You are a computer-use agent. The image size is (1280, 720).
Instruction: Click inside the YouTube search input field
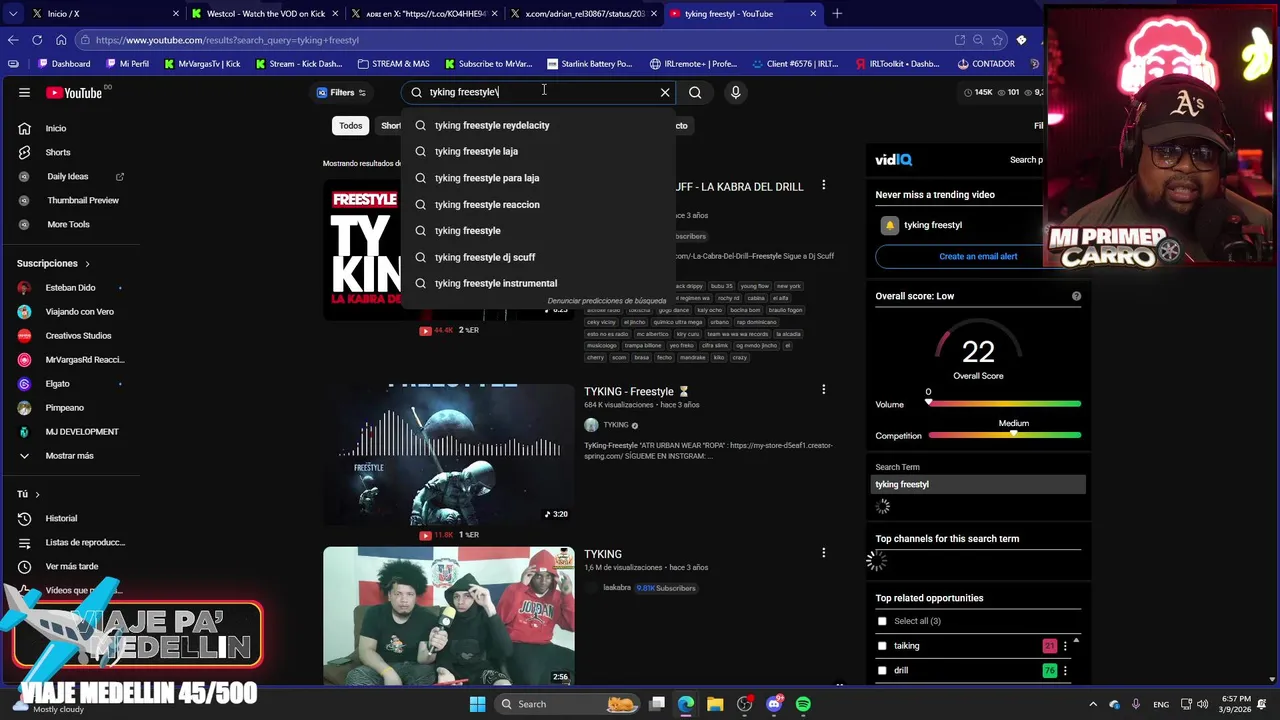tap(540, 92)
